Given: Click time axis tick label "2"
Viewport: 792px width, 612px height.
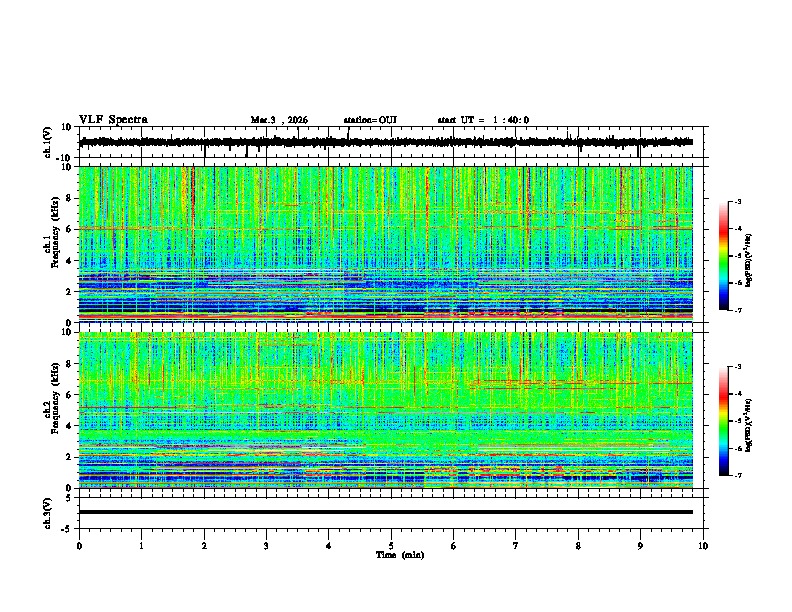Looking at the screenshot, I should (x=204, y=546).
